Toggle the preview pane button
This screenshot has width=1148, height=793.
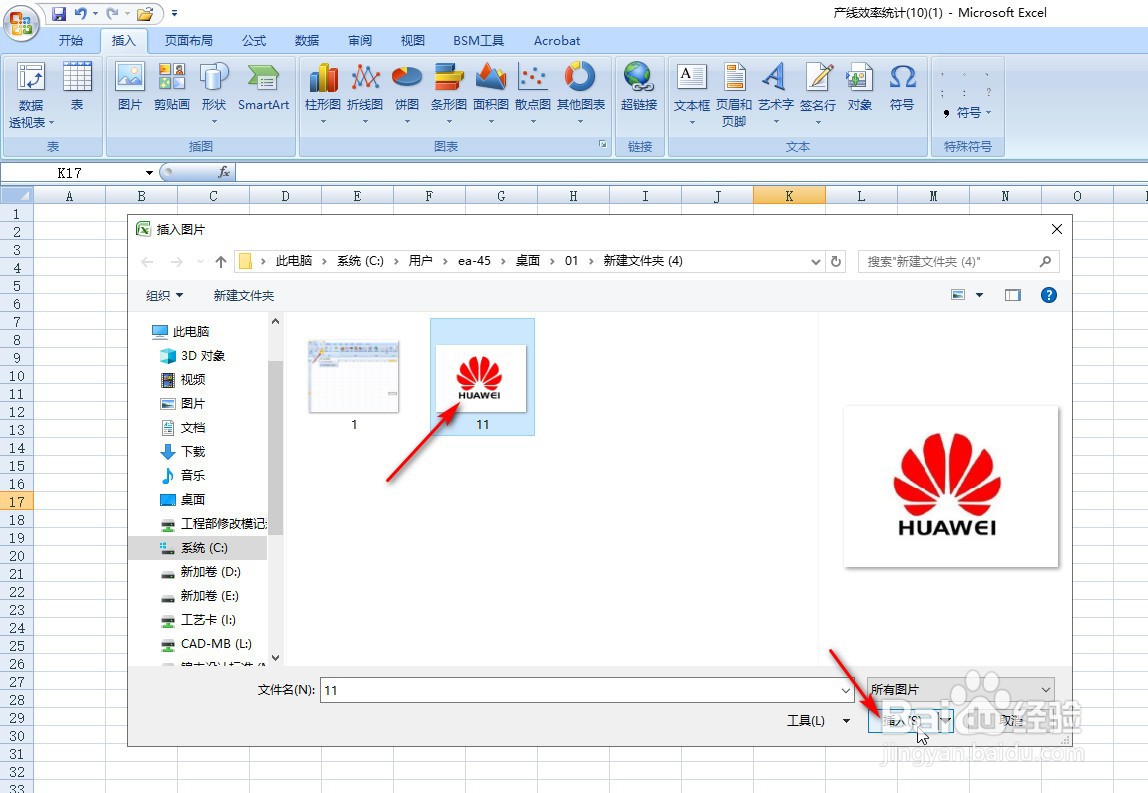(1013, 295)
